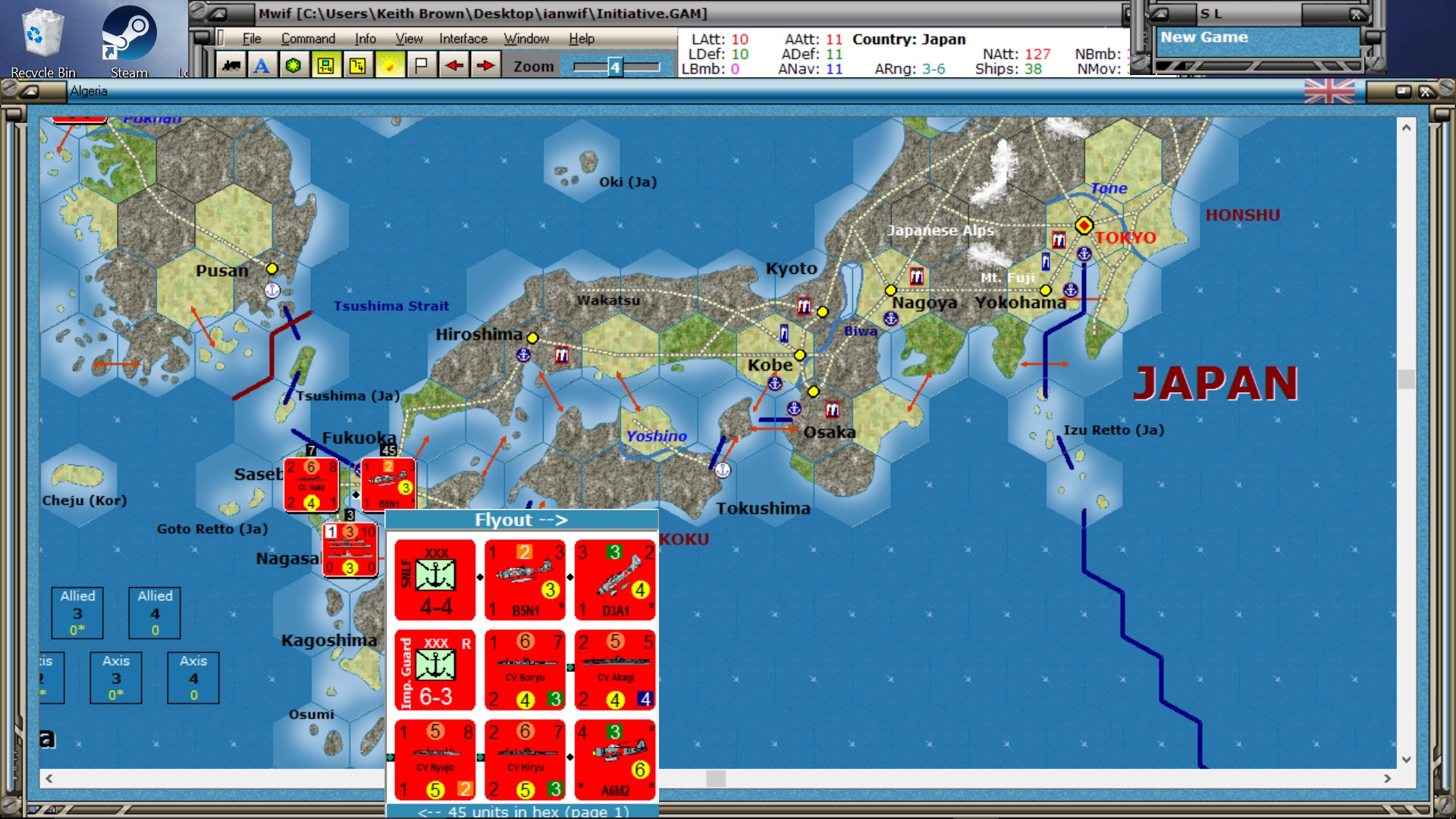
Task: Click the Hiroshima port anchor icon
Action: point(523,354)
